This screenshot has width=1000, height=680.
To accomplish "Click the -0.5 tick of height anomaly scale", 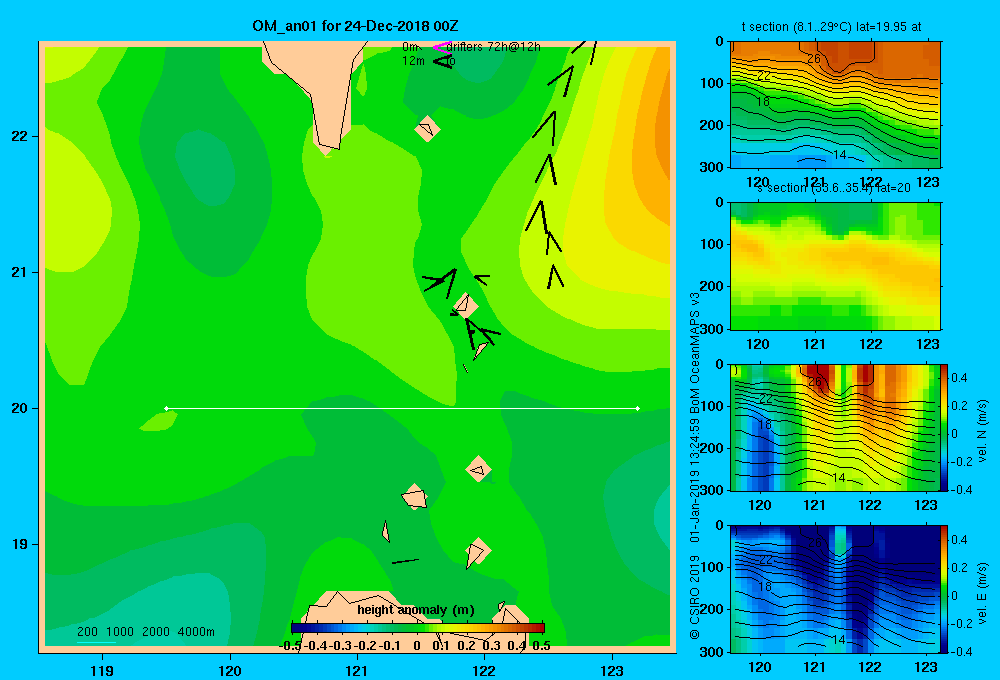I will click(290, 646).
